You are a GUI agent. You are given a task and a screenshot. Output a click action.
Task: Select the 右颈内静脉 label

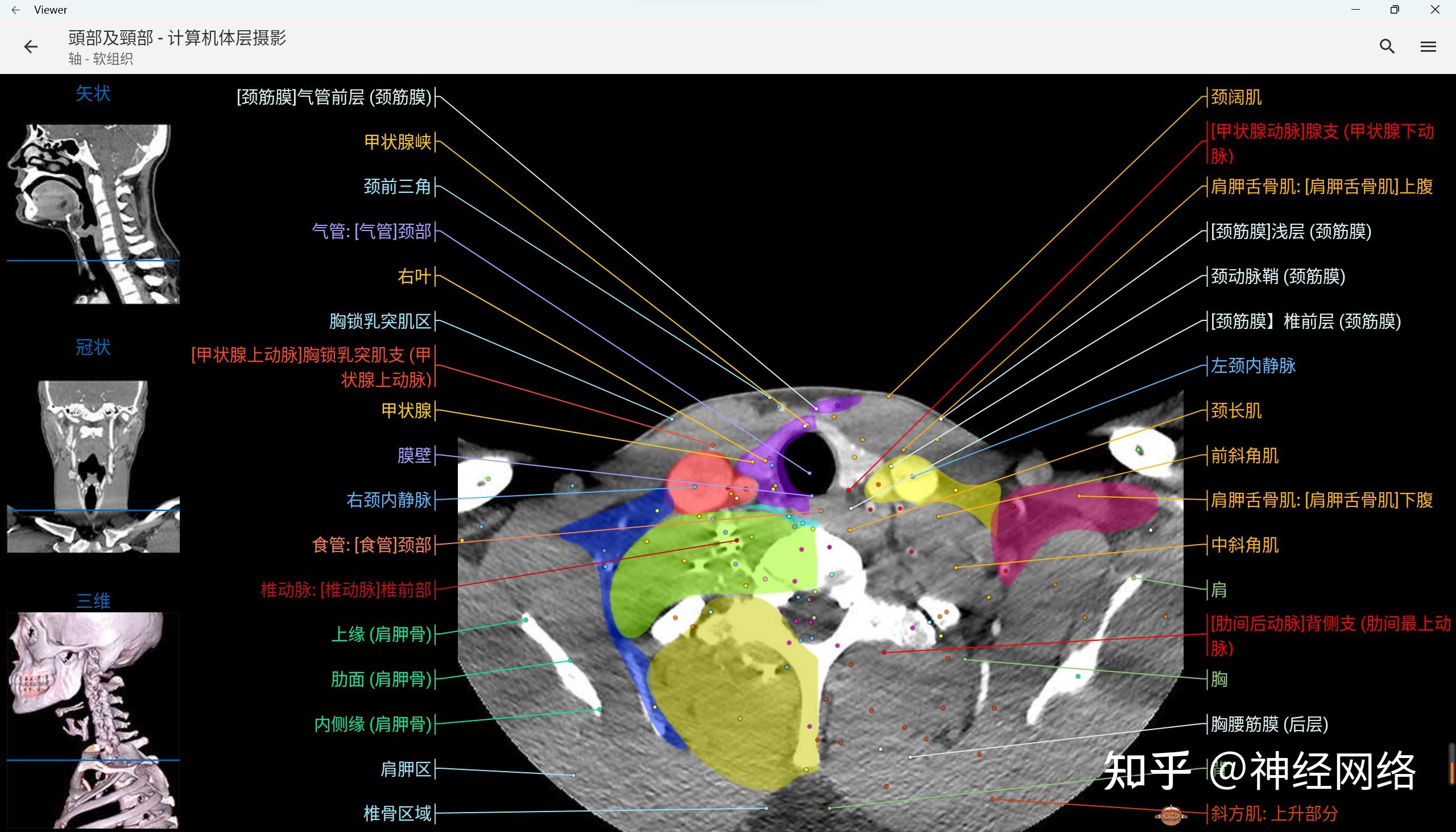point(388,500)
